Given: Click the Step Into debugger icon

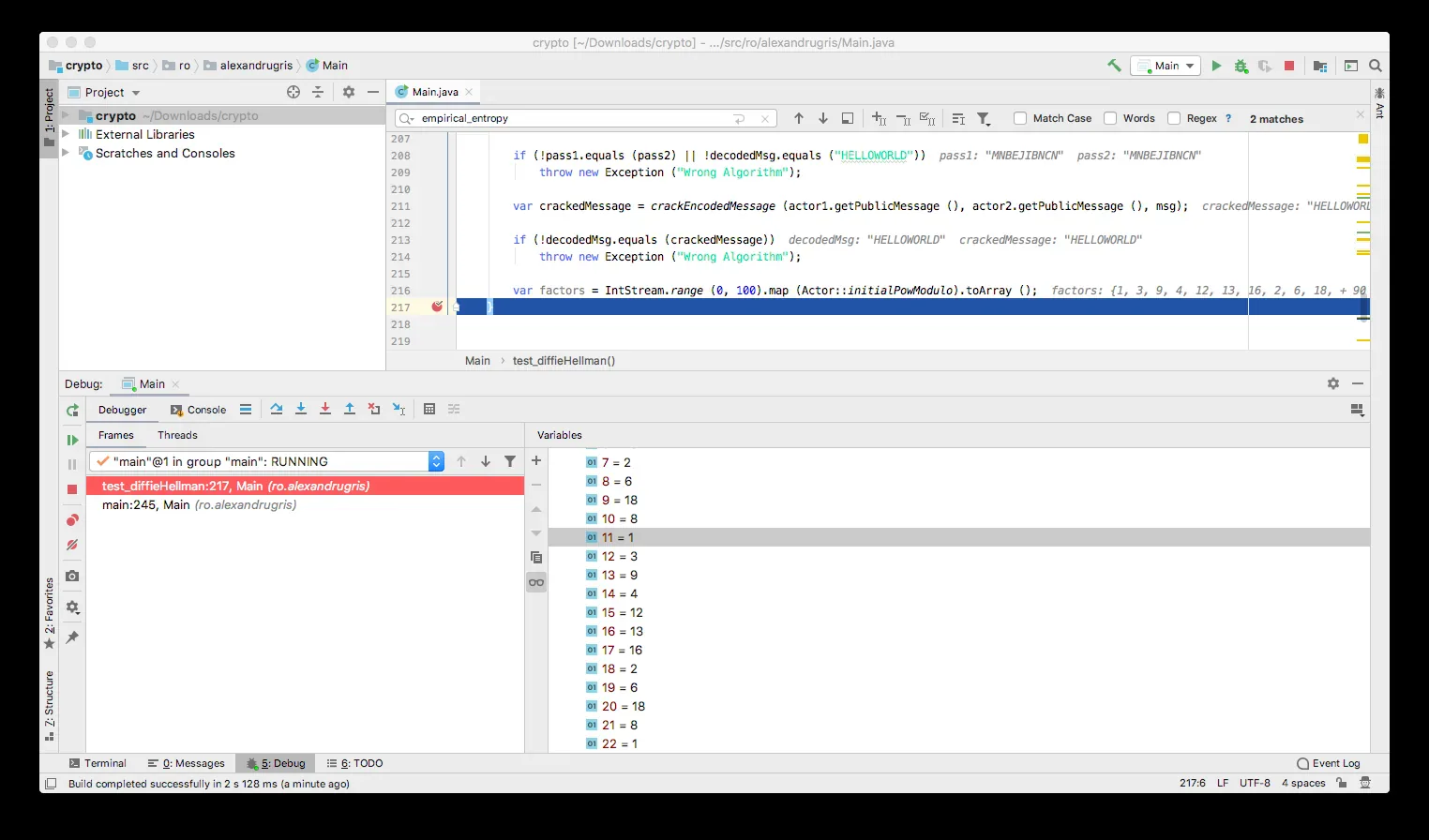Looking at the screenshot, I should pos(301,409).
